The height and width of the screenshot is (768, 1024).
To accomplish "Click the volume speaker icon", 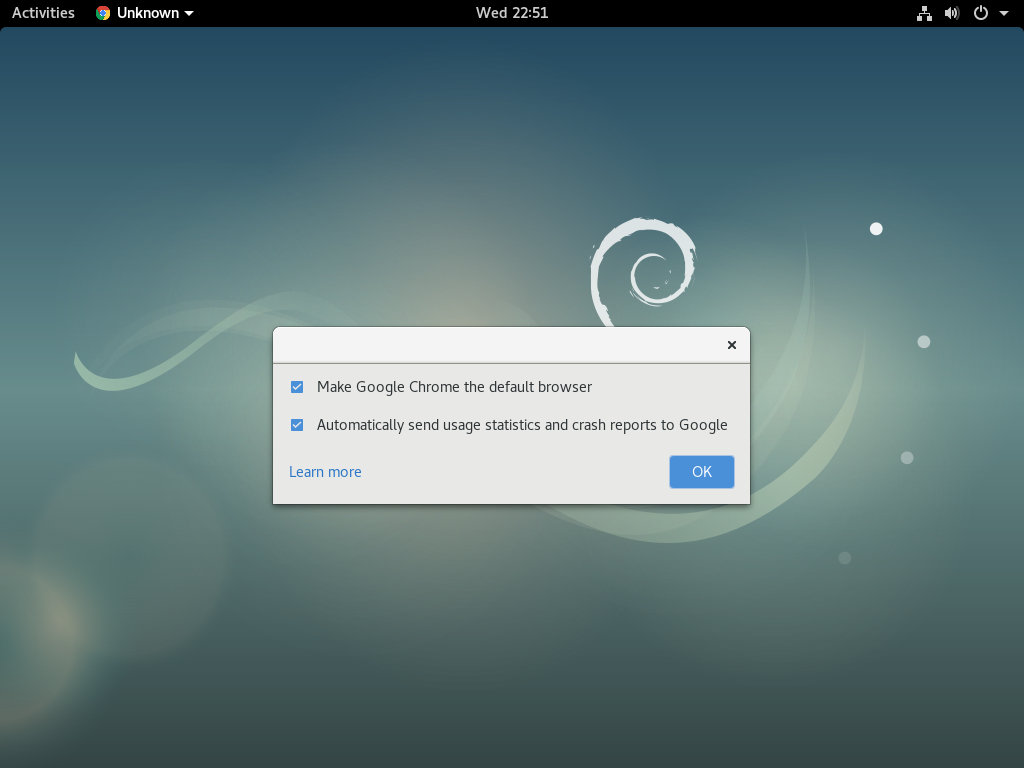I will pyautogui.click(x=952, y=13).
